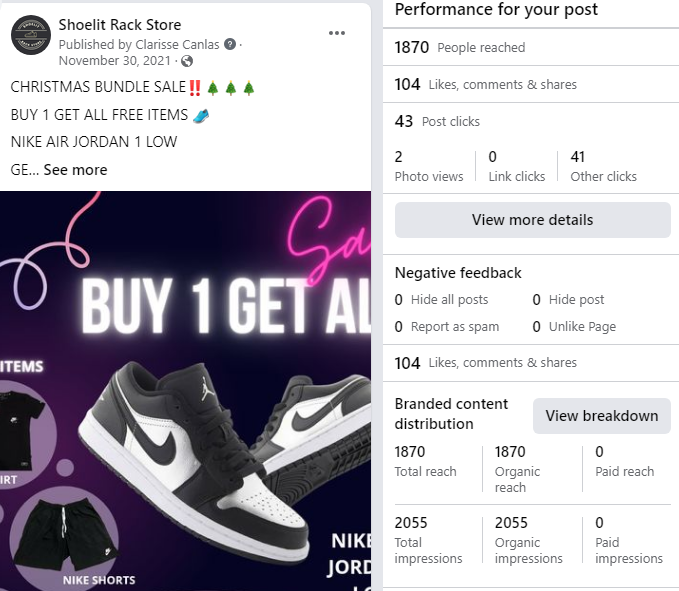Open the three-dots post options menu
The height and width of the screenshot is (591, 679).
click(x=337, y=33)
